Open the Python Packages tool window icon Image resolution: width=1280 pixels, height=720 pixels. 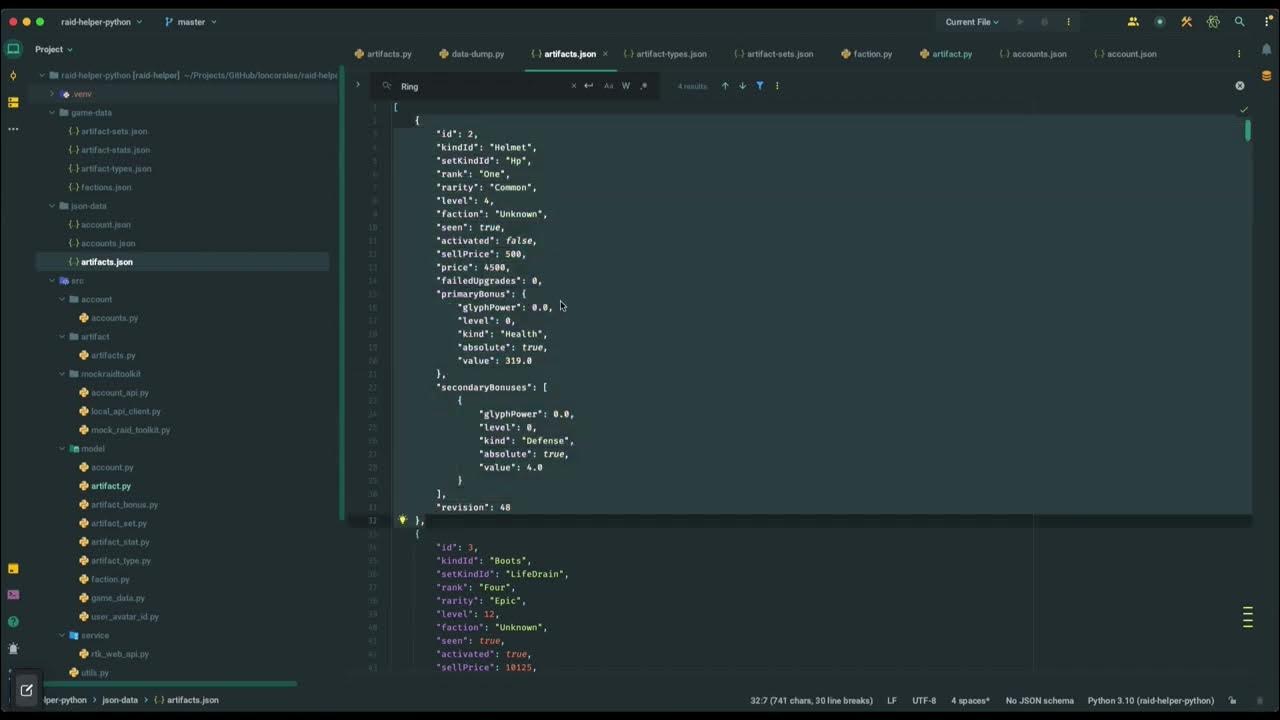[13, 568]
